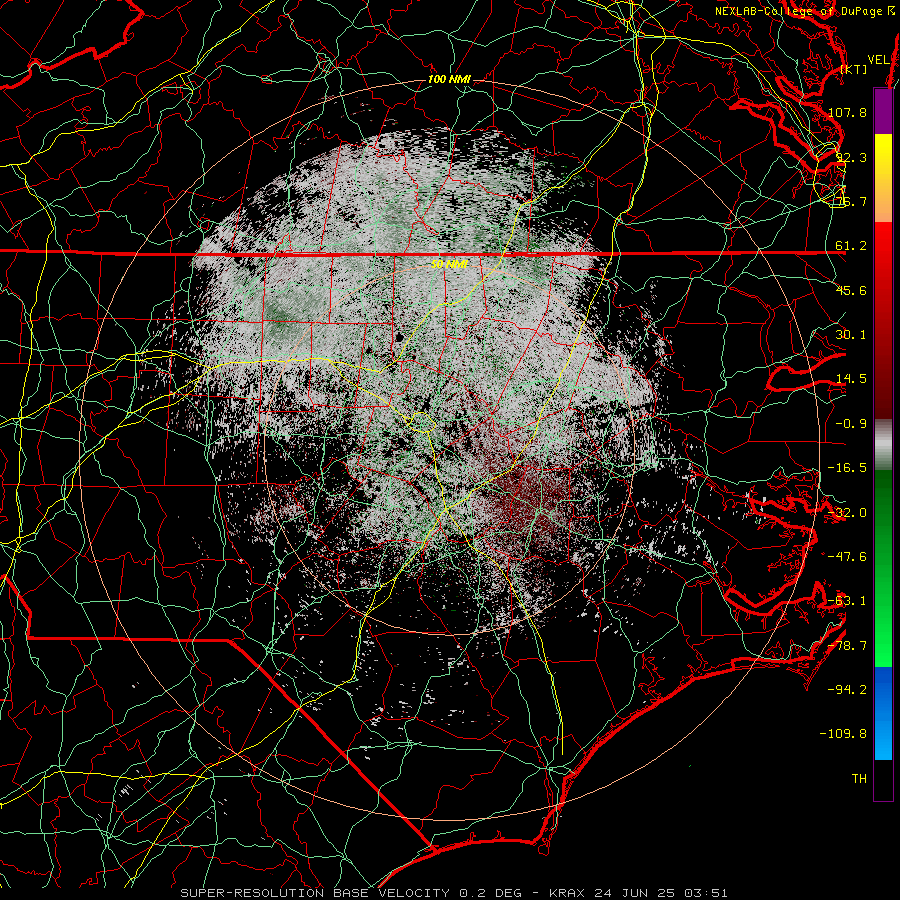This screenshot has width=900, height=900.
Task: Click the 61.2 legend value
Action: tap(851, 246)
